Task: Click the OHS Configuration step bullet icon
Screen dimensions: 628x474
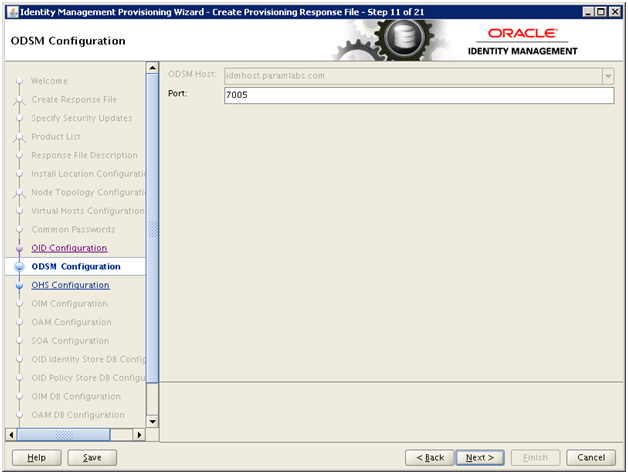Action: coord(19,285)
